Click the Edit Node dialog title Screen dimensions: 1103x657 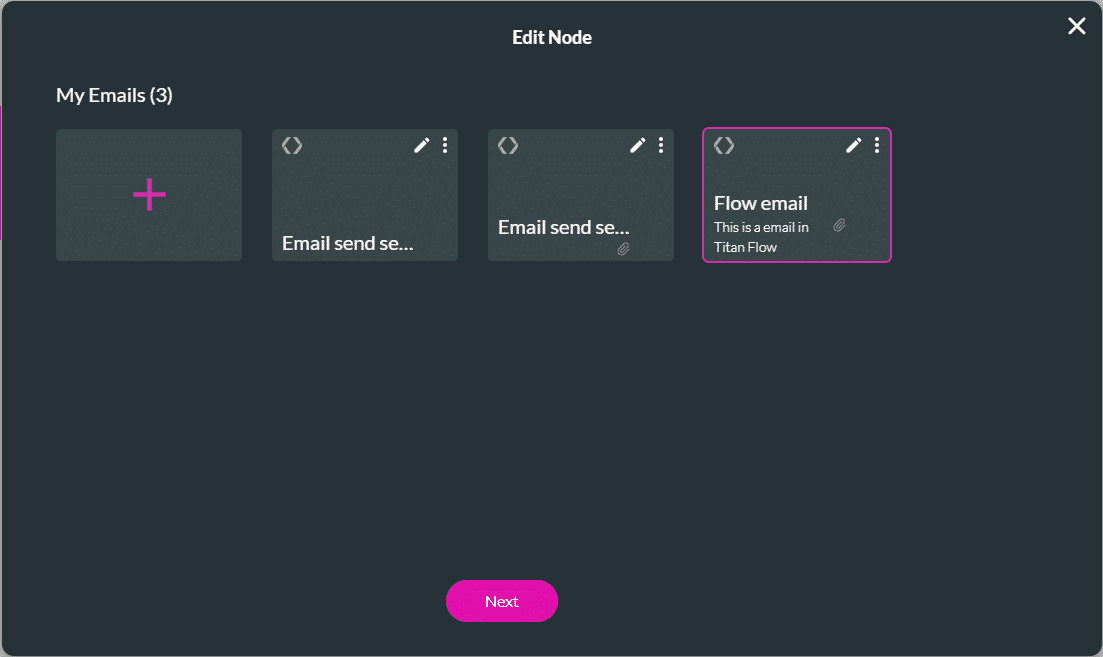(552, 37)
